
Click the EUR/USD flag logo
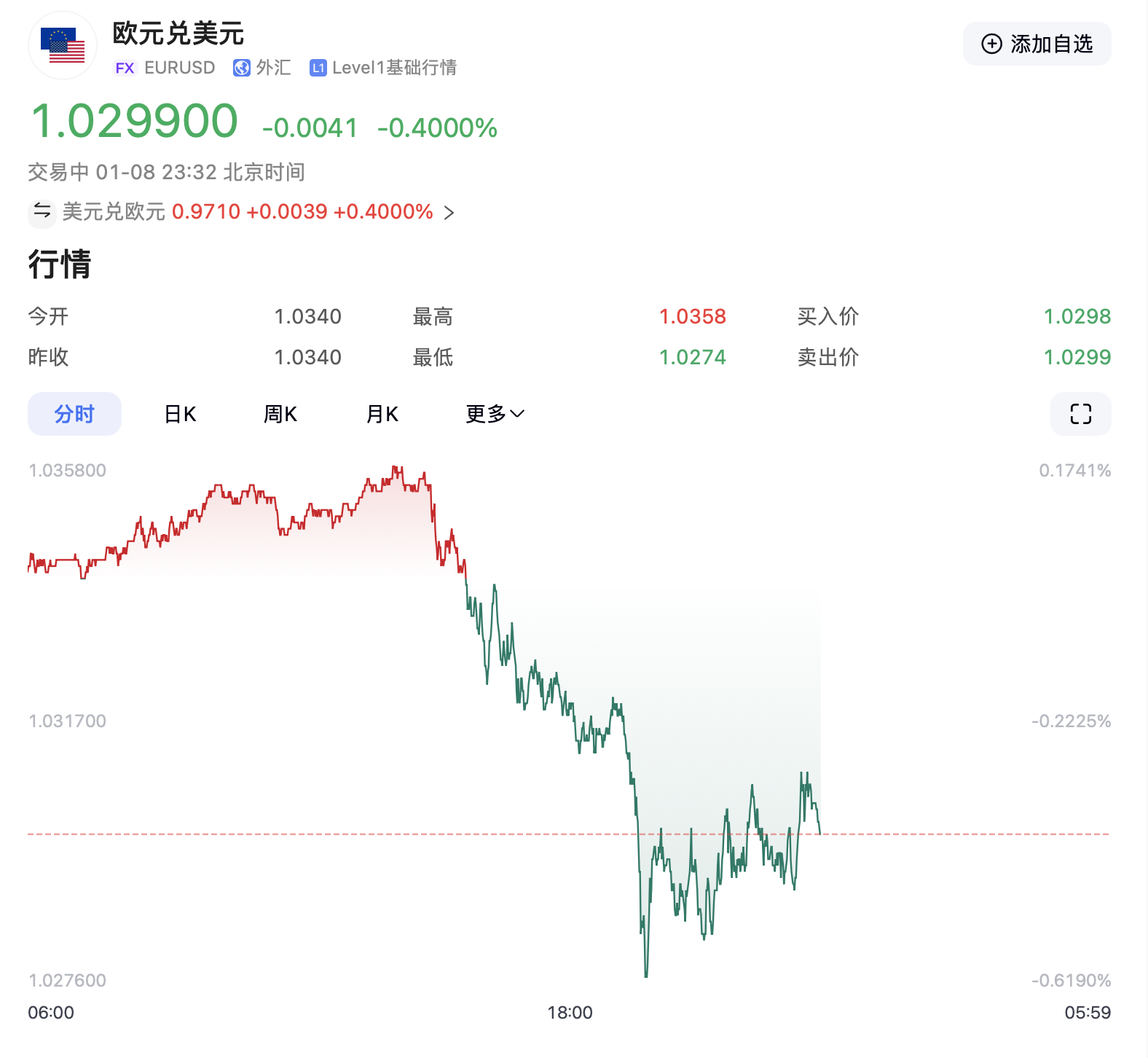(x=63, y=45)
